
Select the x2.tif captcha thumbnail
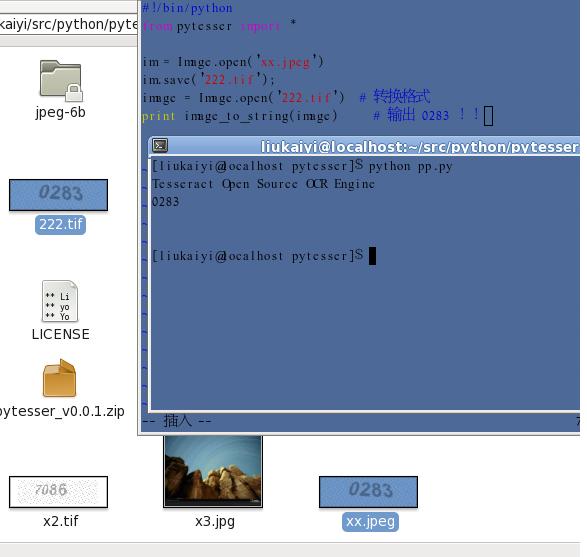click(x=58, y=492)
